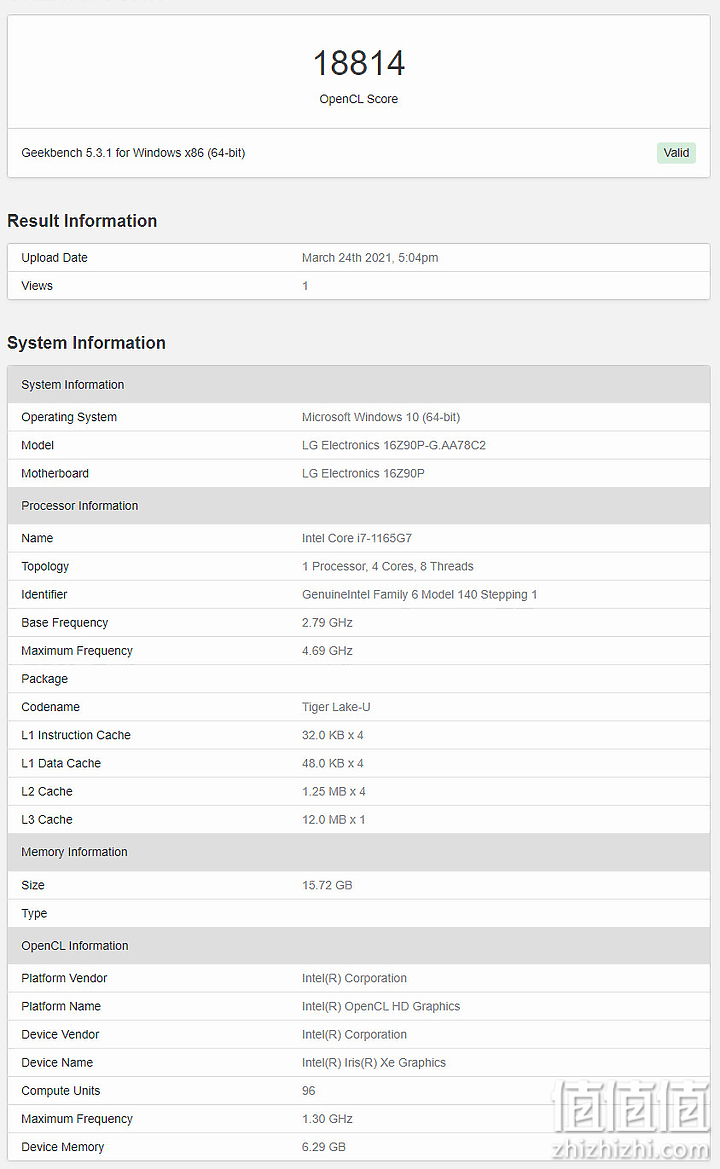This screenshot has width=720, height=1169.
Task: Click the memory Size label
Action: pos(33,886)
